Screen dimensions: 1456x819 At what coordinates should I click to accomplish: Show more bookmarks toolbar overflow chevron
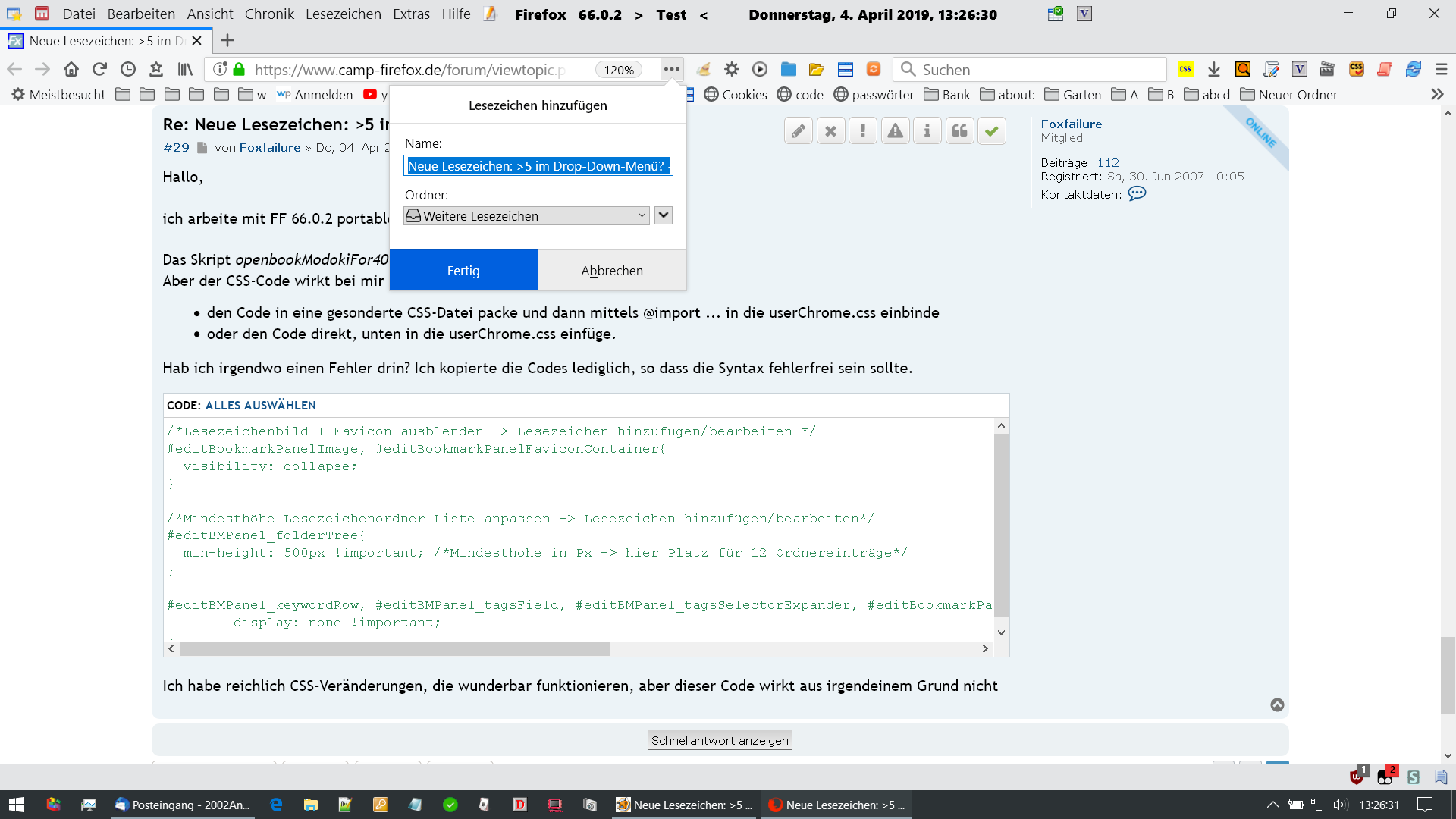[x=1437, y=95]
